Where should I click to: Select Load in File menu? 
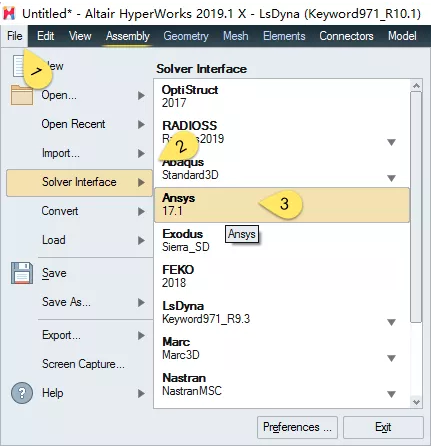click(x=79, y=240)
